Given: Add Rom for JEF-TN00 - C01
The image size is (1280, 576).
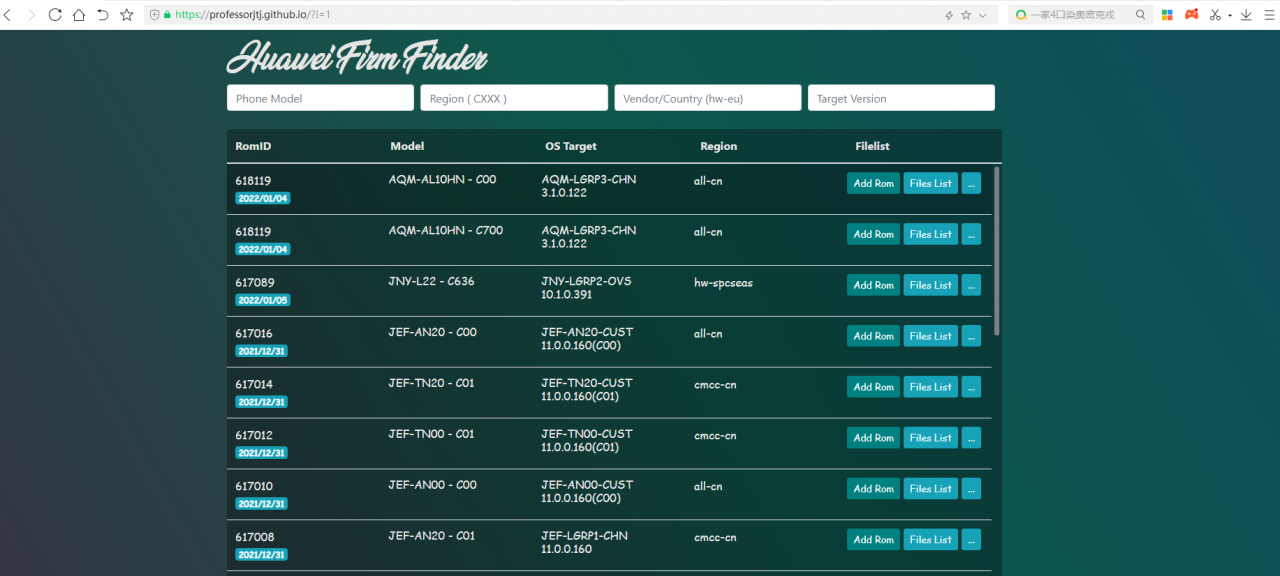Looking at the screenshot, I should [x=873, y=438].
